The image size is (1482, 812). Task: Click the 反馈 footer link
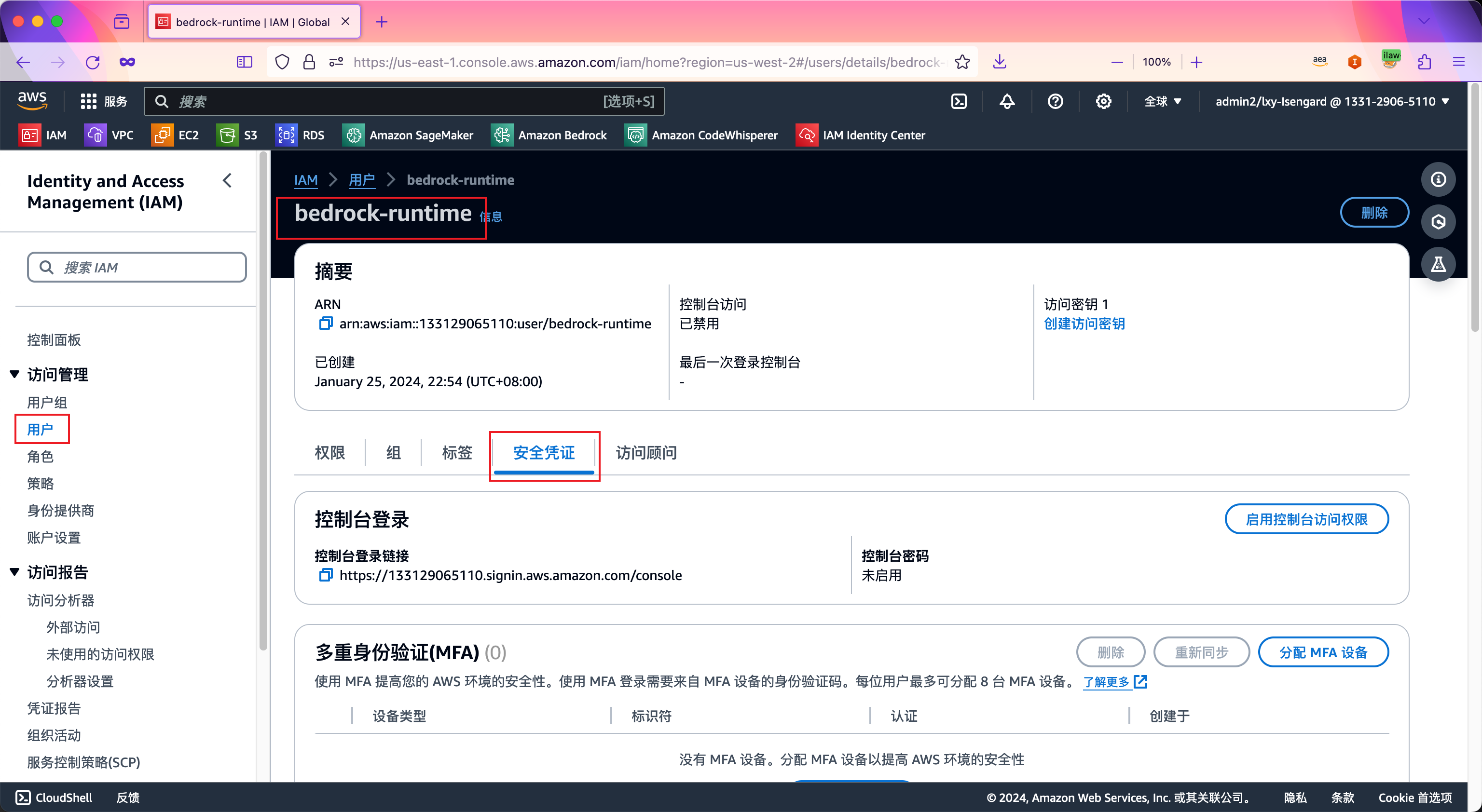128,797
